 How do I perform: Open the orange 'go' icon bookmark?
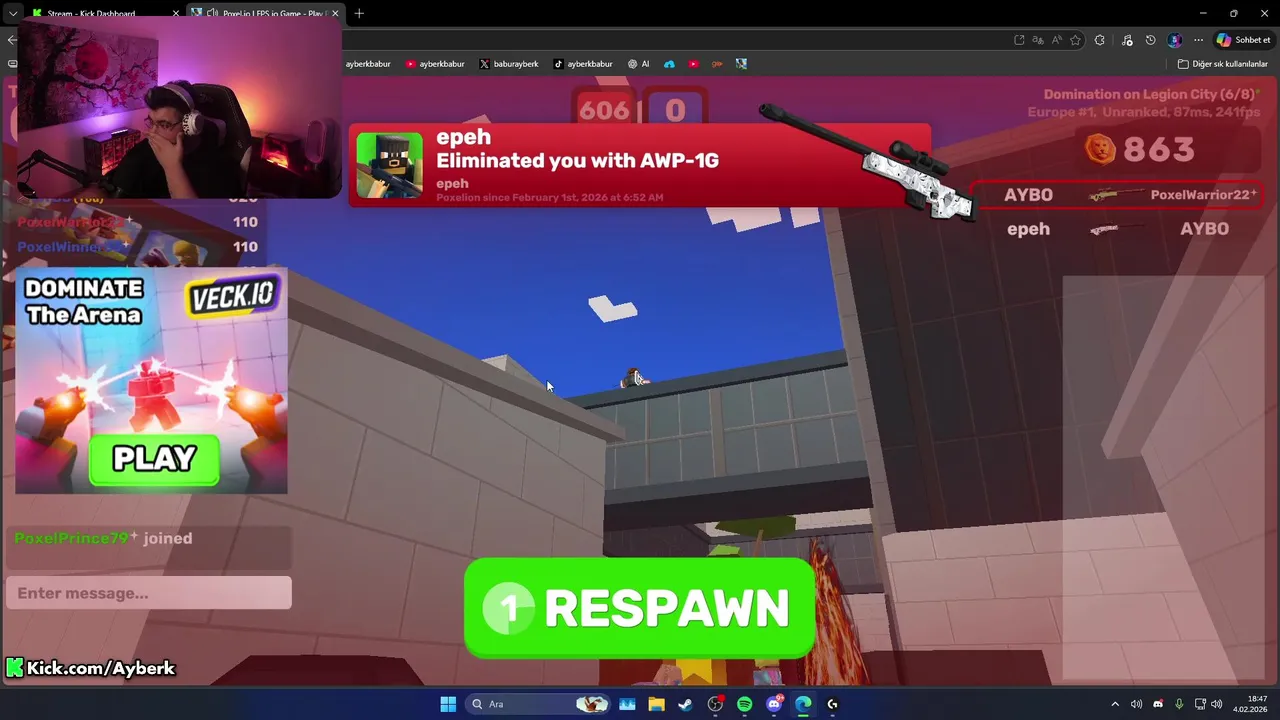click(717, 64)
